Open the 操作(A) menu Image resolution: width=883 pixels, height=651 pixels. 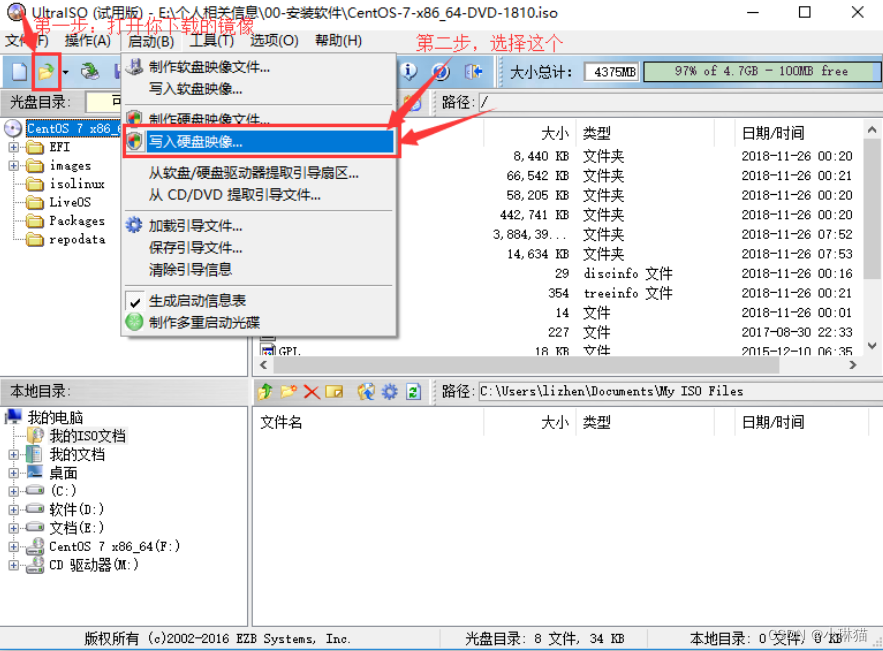(x=87, y=41)
